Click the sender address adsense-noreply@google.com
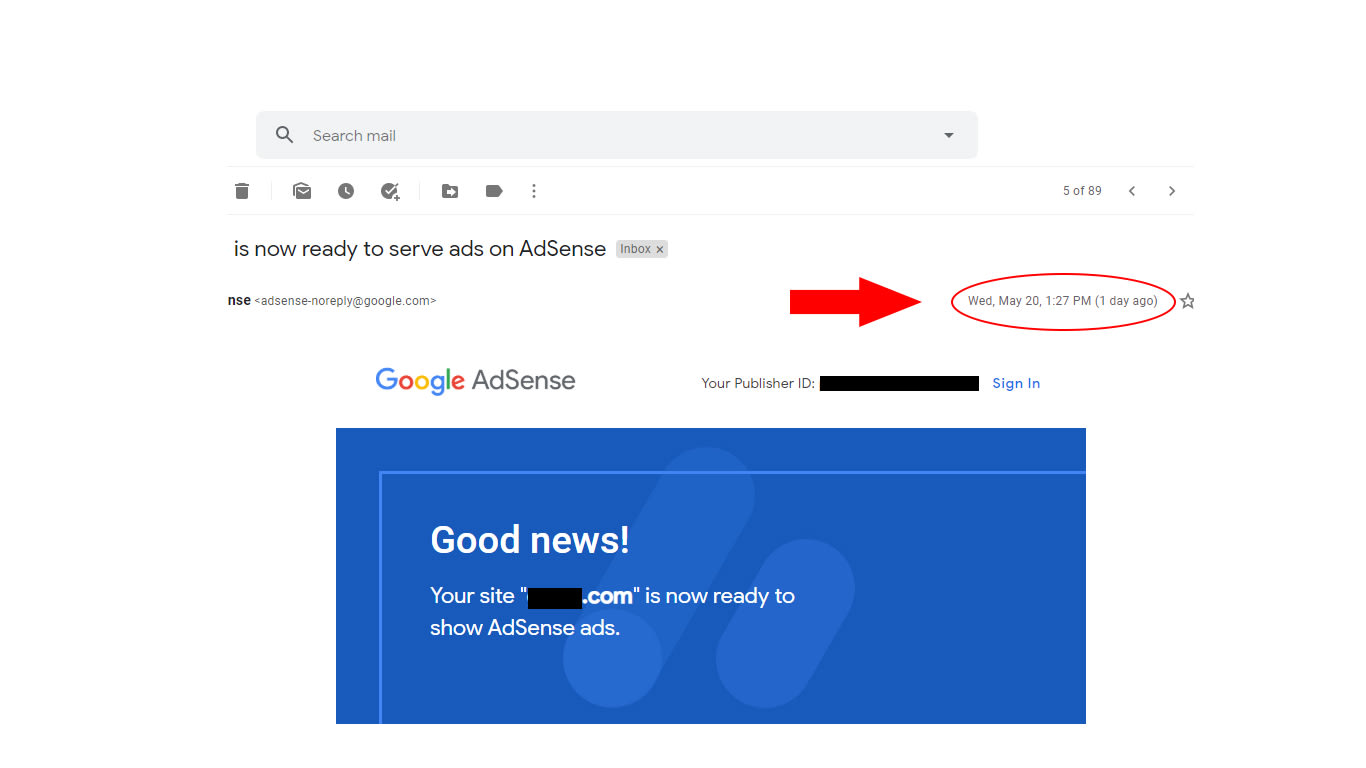 pos(345,300)
